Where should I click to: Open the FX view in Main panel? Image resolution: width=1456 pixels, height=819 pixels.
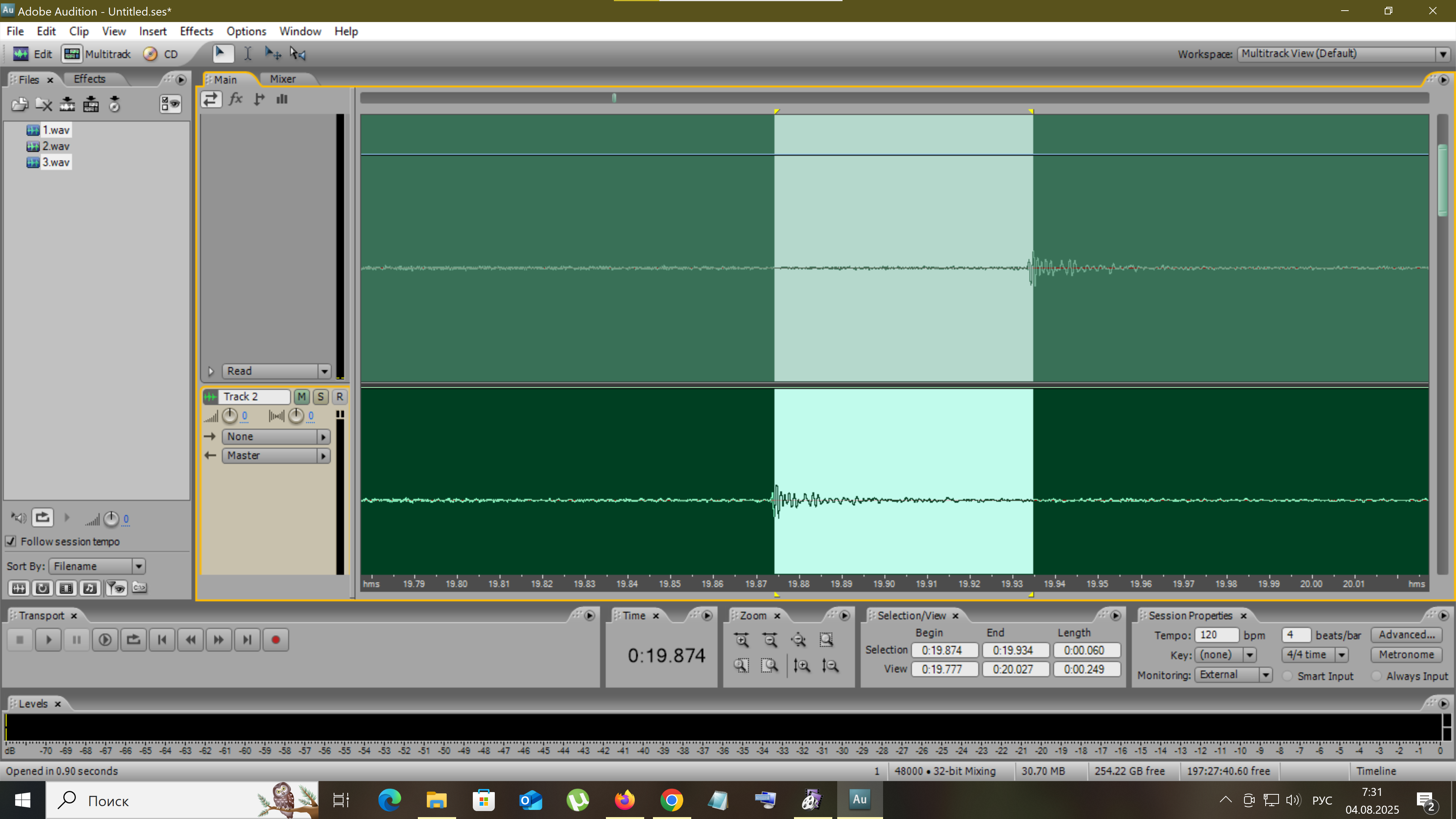(x=236, y=99)
